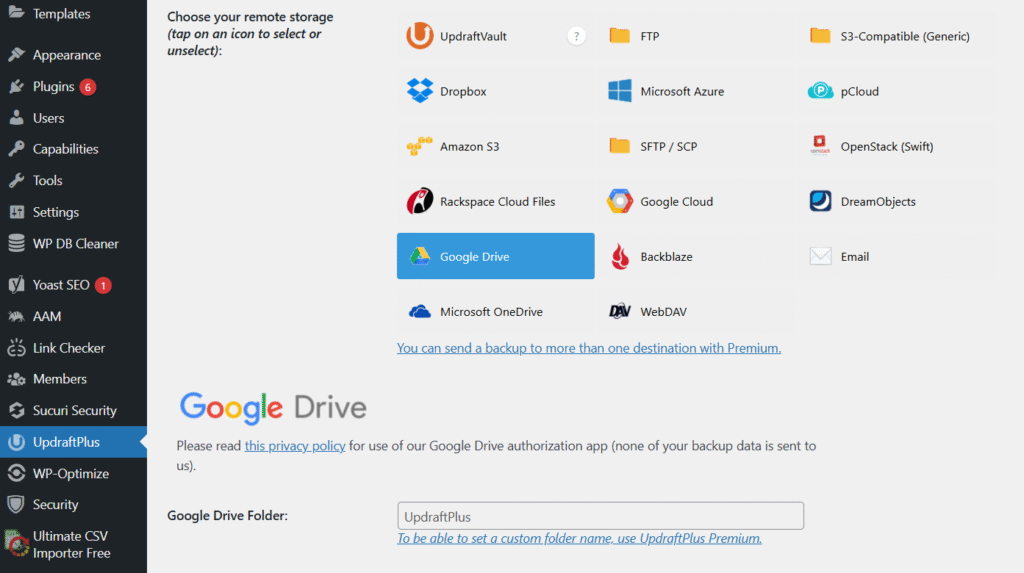The width and height of the screenshot is (1024, 573).
Task: Open WP-Optimize from the sidebar
Action: [x=70, y=474]
